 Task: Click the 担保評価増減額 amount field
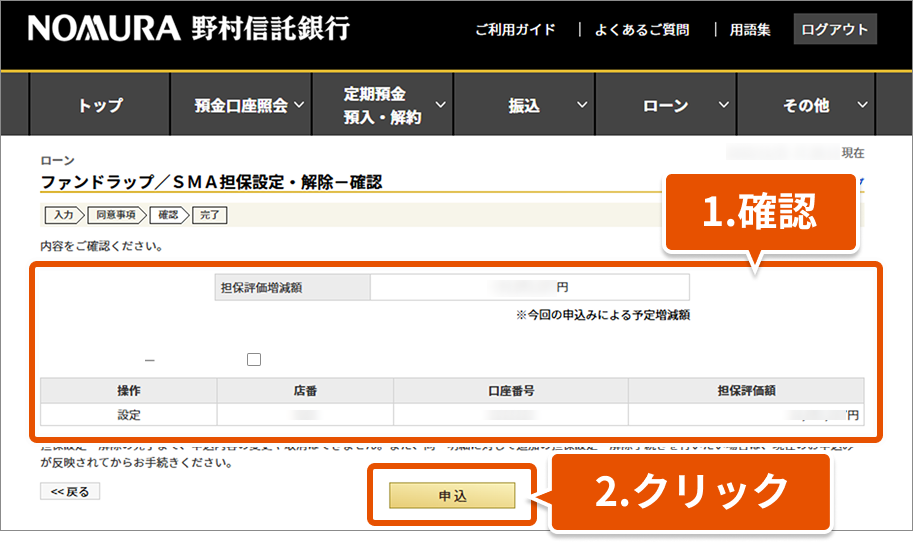[529, 288]
